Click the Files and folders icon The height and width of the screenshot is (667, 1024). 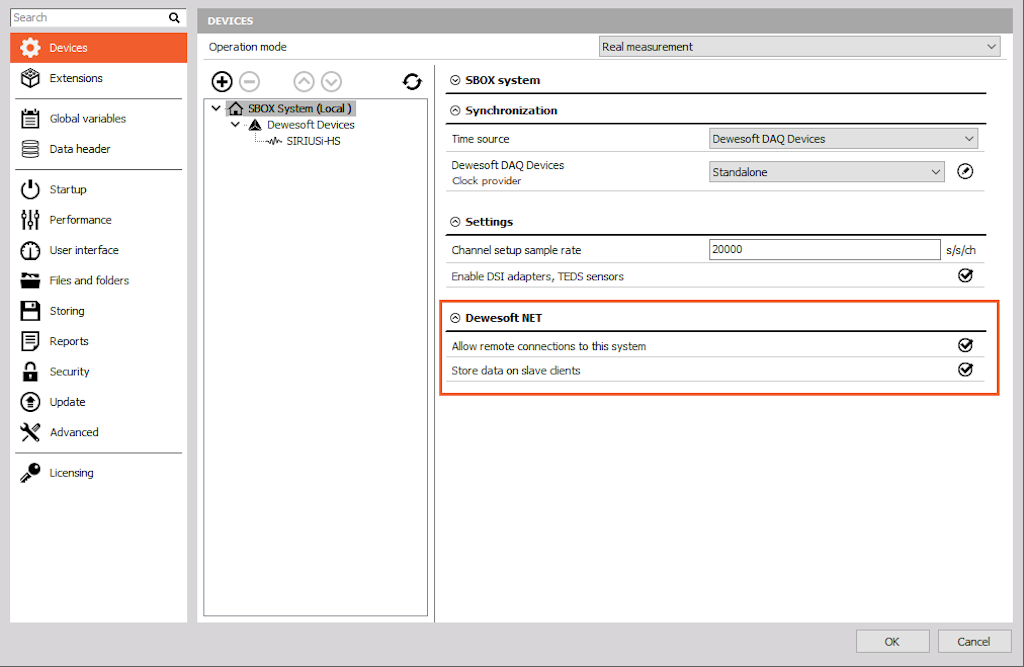coord(30,280)
